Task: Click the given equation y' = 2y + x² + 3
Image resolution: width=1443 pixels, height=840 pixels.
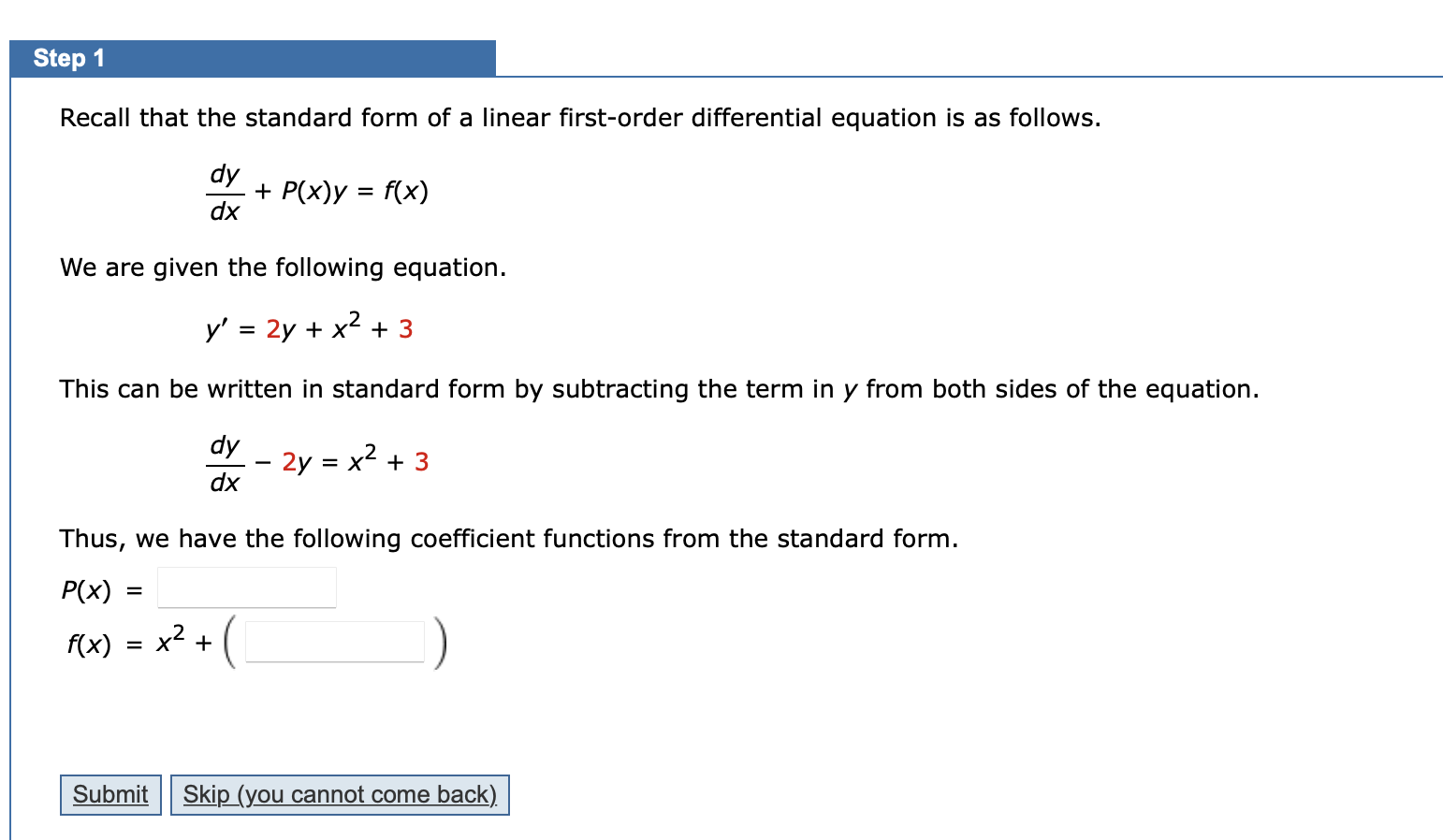Action: pyautogui.click(x=309, y=327)
